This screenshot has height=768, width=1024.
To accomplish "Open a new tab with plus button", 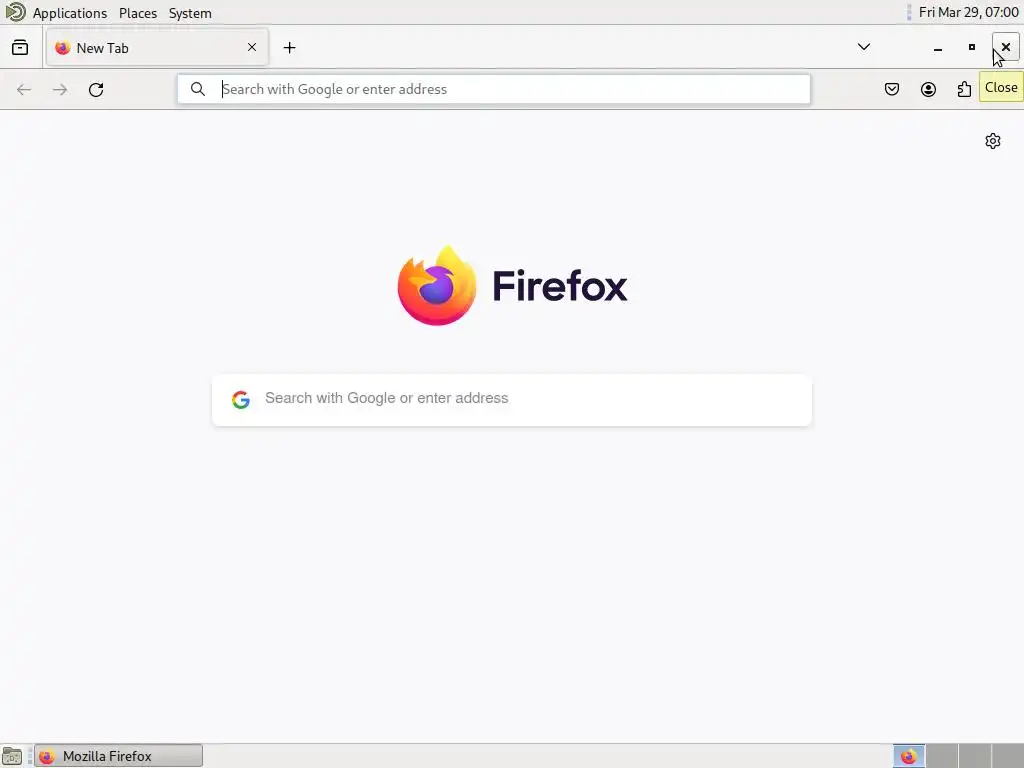I will 289,48.
